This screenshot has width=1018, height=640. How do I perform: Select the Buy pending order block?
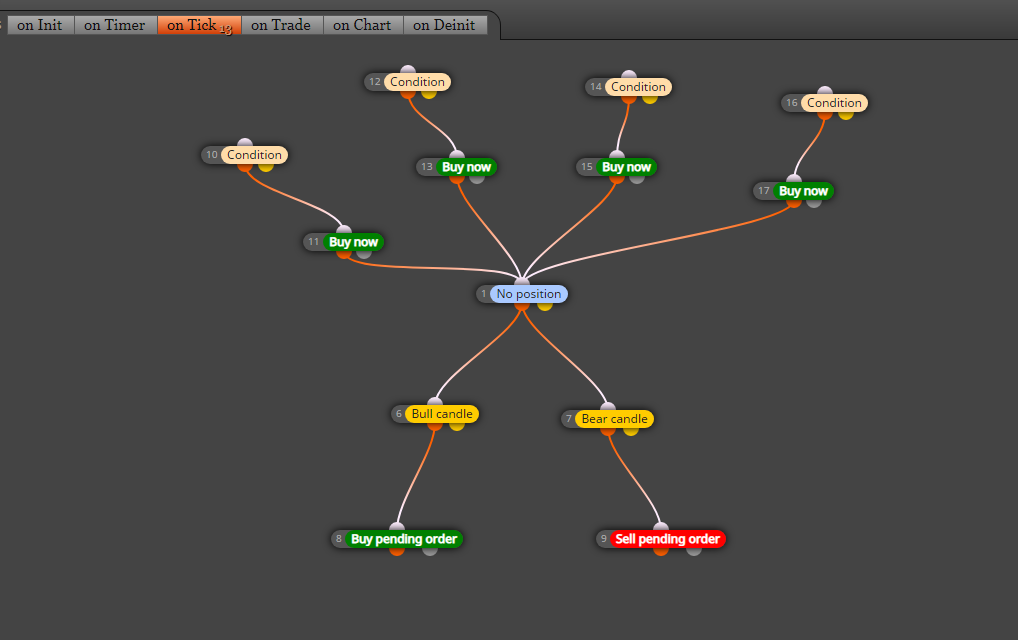point(404,539)
